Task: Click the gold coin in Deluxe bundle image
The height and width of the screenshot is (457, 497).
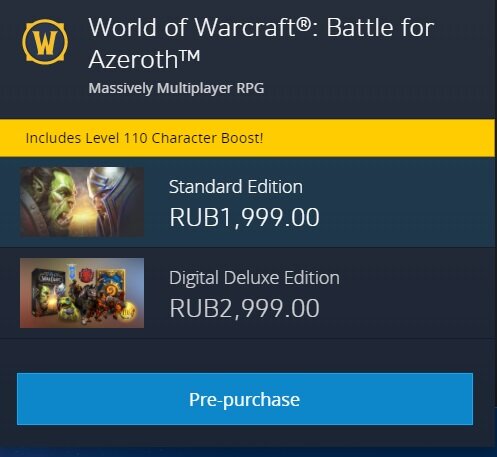Action: point(128,312)
